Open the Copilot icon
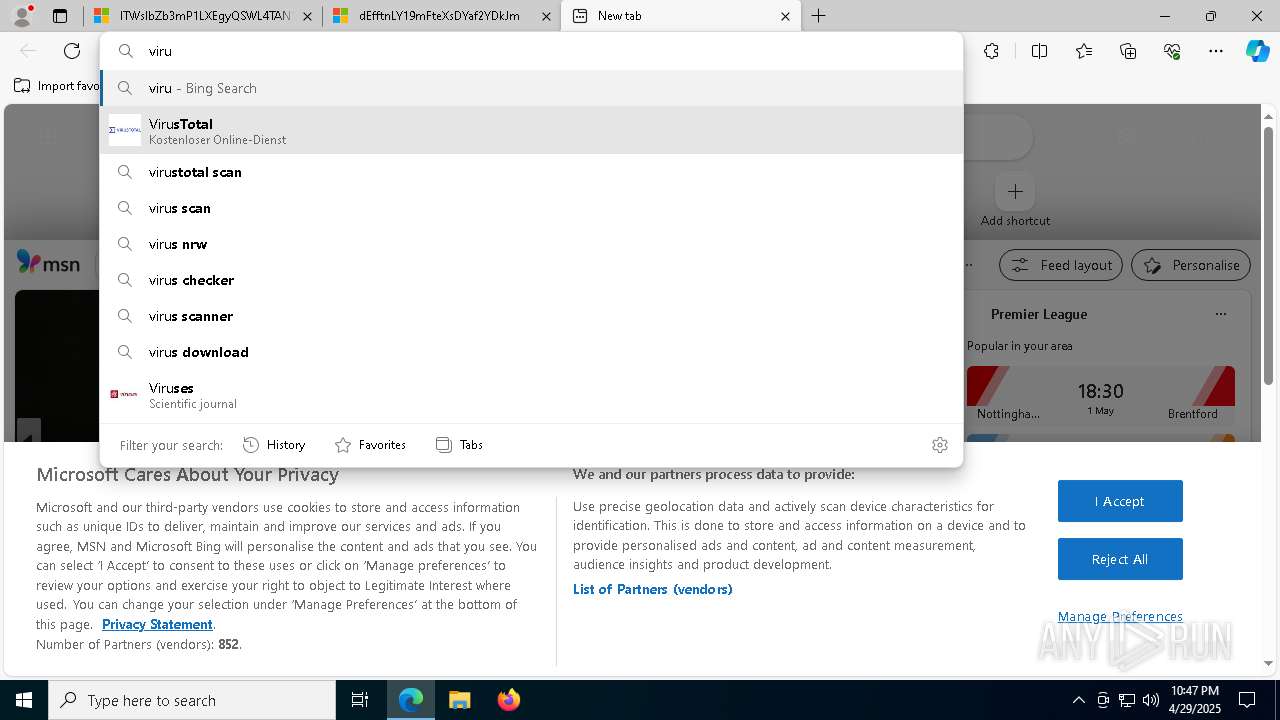 [1257, 51]
